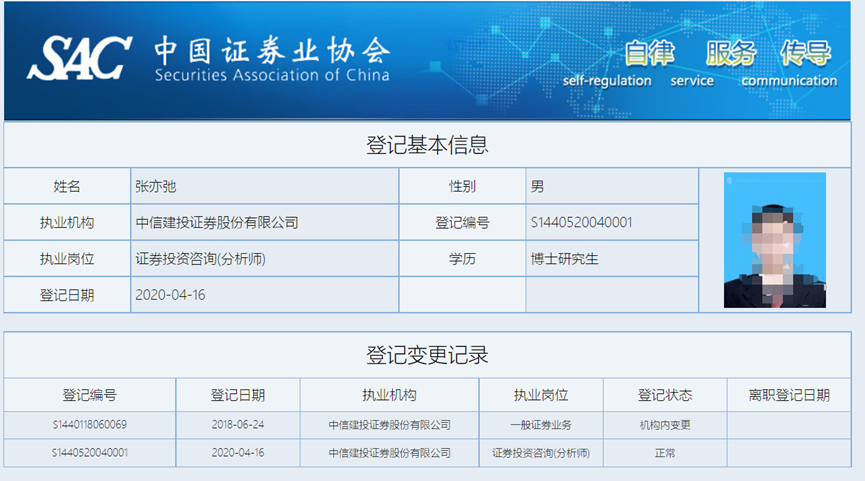This screenshot has width=865, height=481.
Task: Click 证券投资咨询(分析师) in basic info
Action: click(x=200, y=259)
